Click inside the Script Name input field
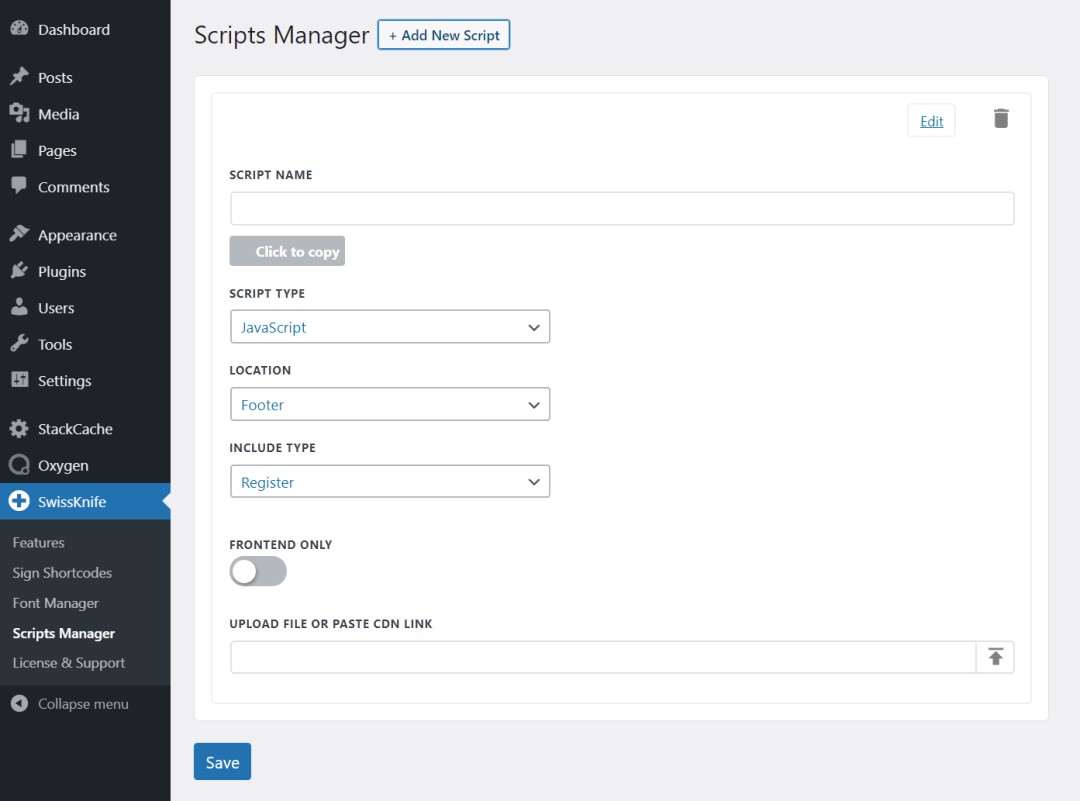This screenshot has height=801, width=1080. pos(620,207)
